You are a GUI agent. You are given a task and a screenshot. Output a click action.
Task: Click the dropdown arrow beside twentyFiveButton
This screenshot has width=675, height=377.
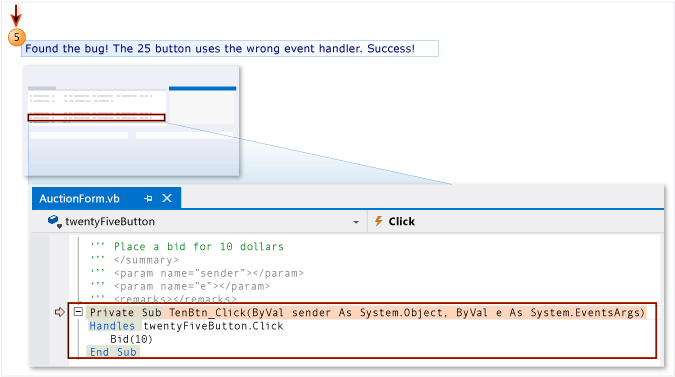(x=356, y=222)
